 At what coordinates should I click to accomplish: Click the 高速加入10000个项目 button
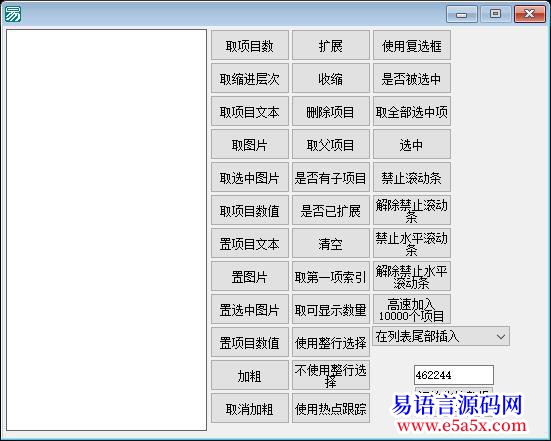pyautogui.click(x=411, y=310)
